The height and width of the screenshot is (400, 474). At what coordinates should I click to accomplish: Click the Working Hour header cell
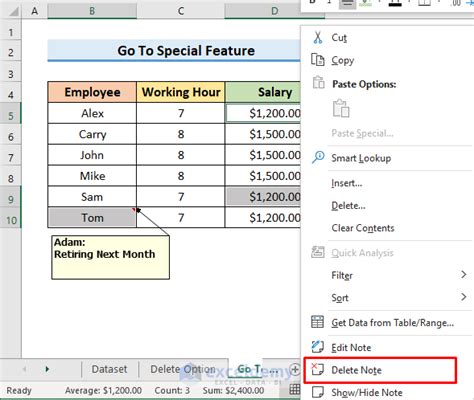click(181, 92)
